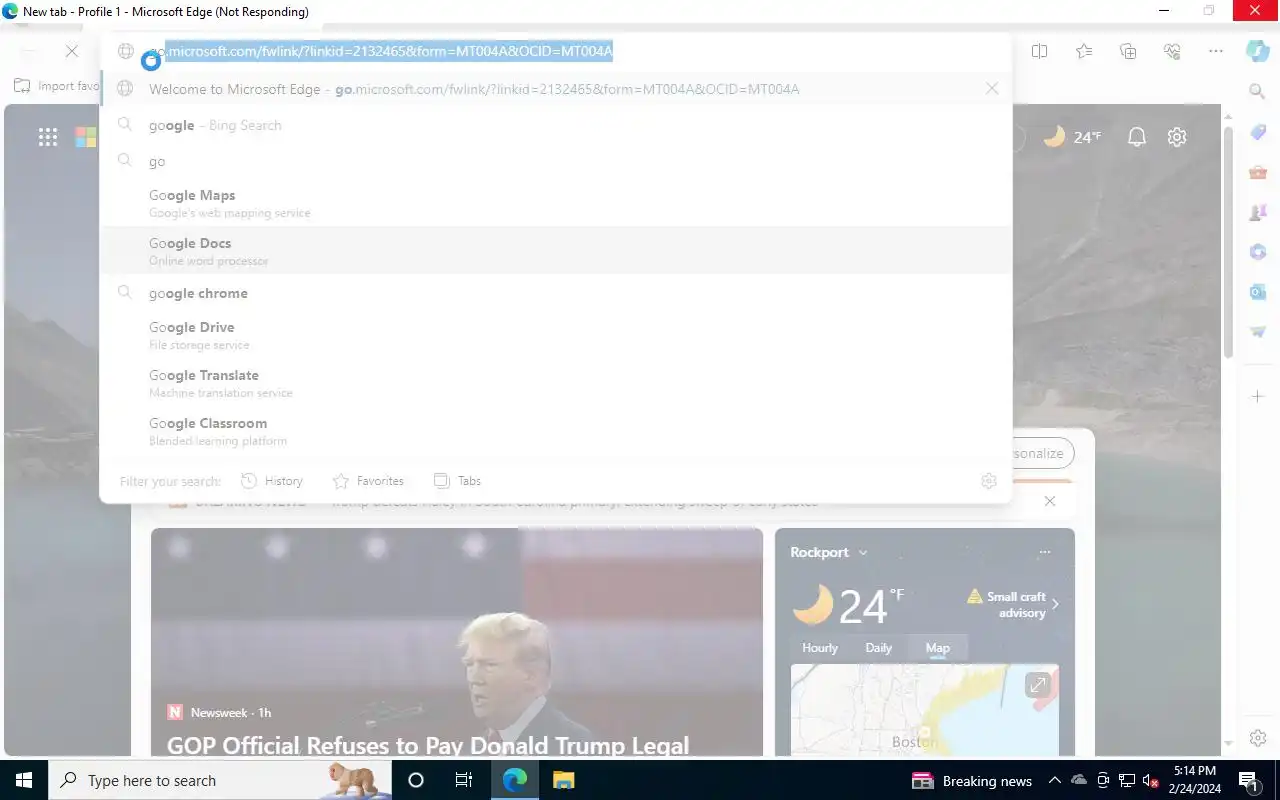Open sidebar Search magnifier icon

pos(1258,91)
